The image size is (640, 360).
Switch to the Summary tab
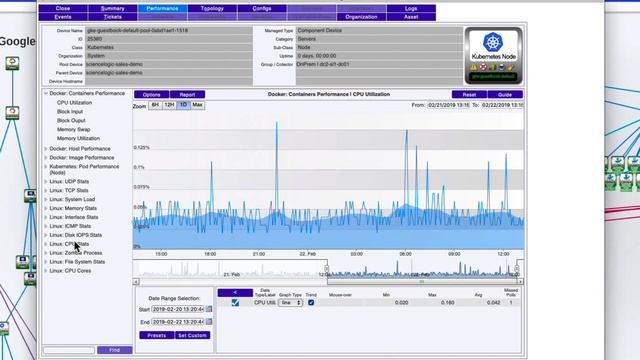tap(113, 8)
